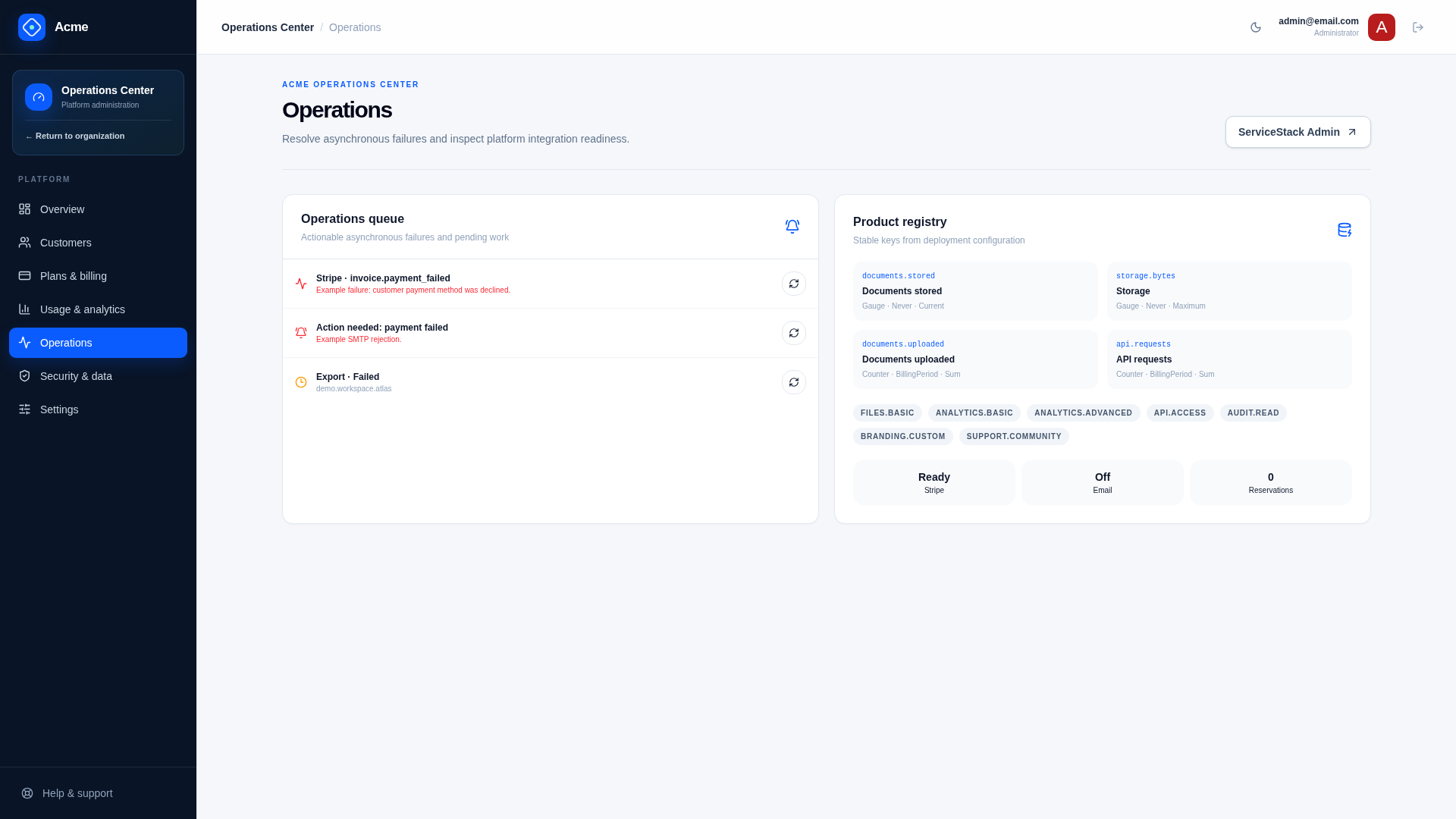Click the Product registry database icon

click(1345, 230)
